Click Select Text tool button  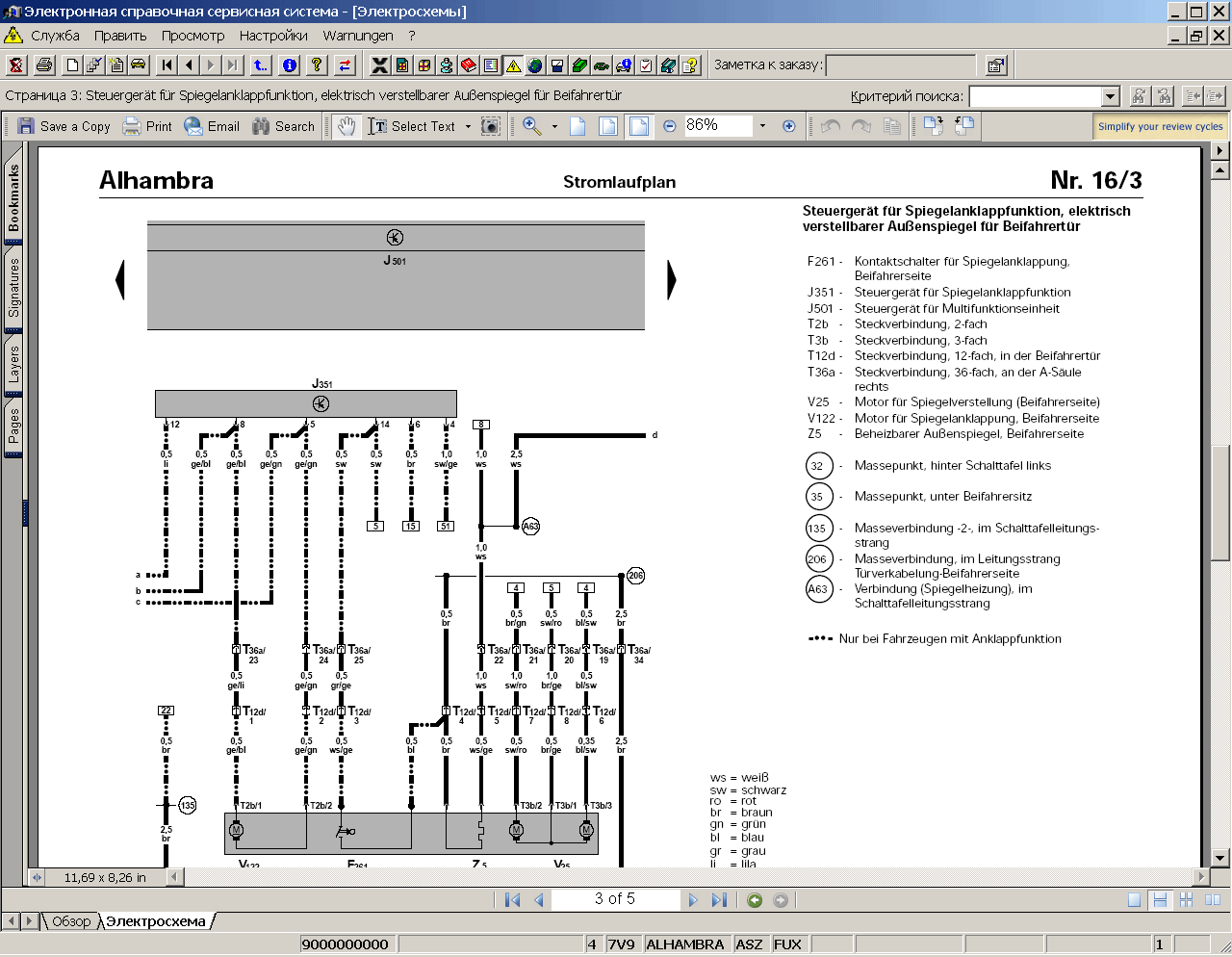412,126
